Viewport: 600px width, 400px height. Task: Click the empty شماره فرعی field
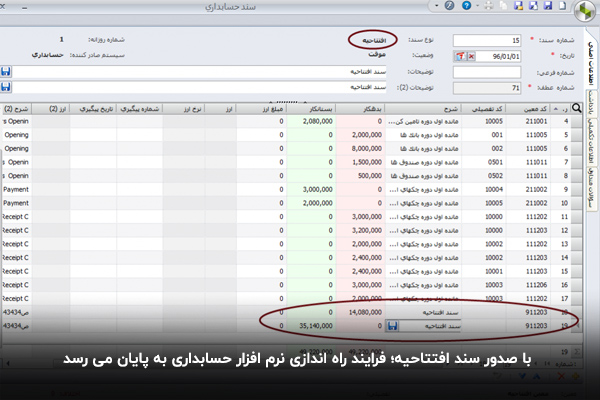[487, 72]
